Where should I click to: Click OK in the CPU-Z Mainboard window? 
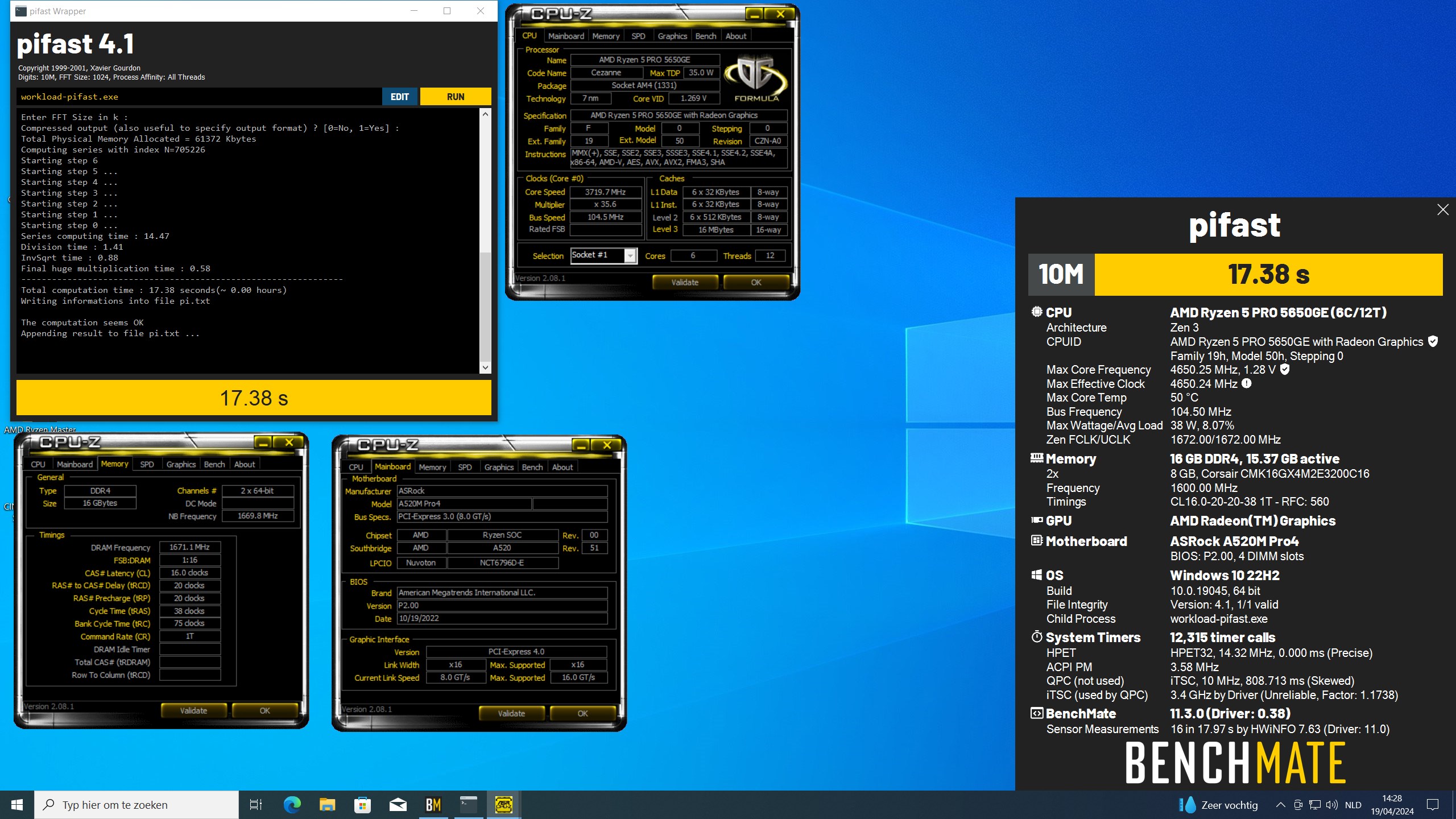(x=582, y=713)
